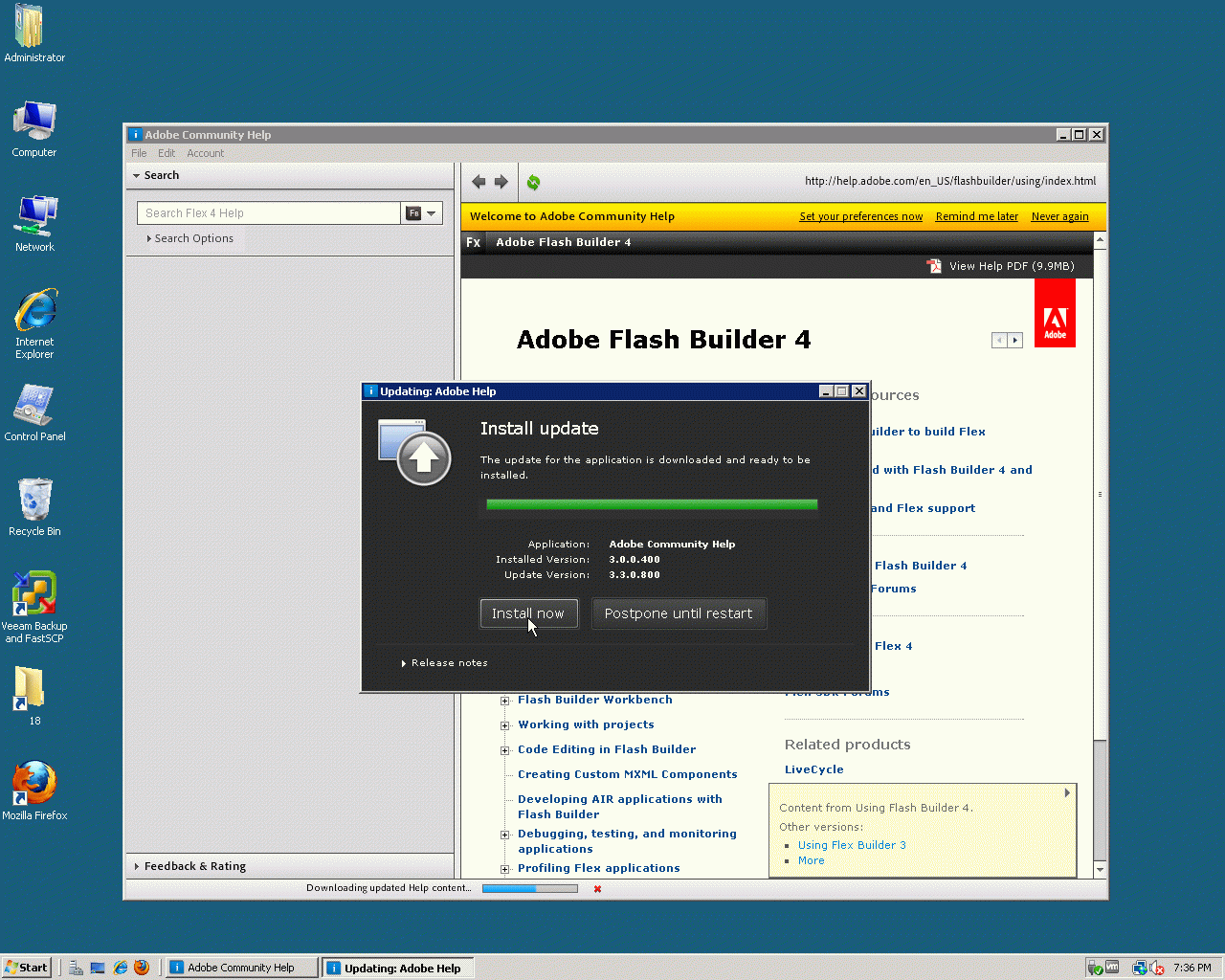Image resolution: width=1225 pixels, height=980 pixels.
Task: Go forward in the help browser
Action: click(501, 182)
